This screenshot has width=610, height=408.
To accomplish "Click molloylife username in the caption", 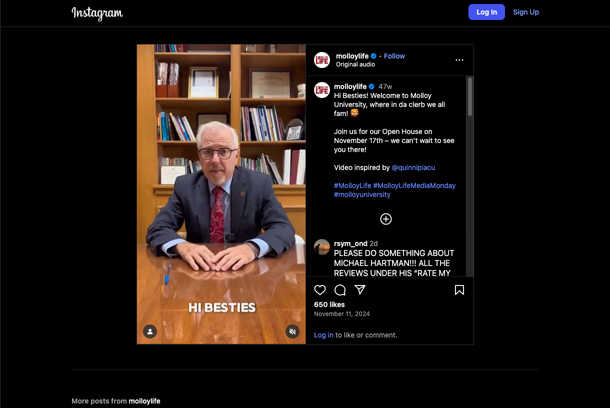I will (x=350, y=86).
